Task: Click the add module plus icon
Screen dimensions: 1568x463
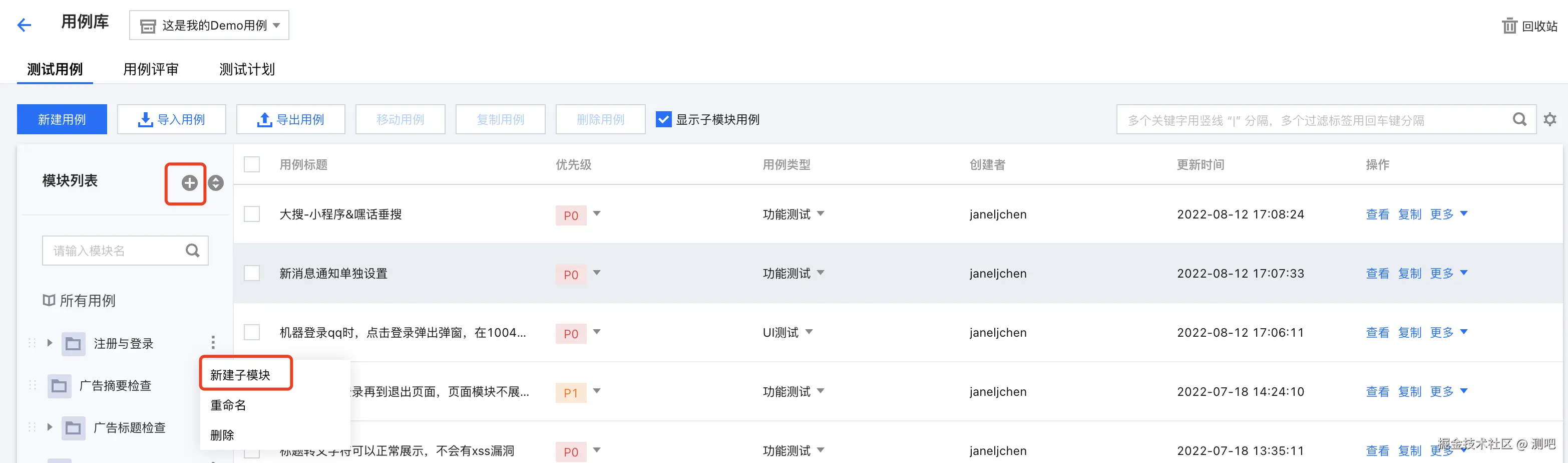Action: click(189, 183)
